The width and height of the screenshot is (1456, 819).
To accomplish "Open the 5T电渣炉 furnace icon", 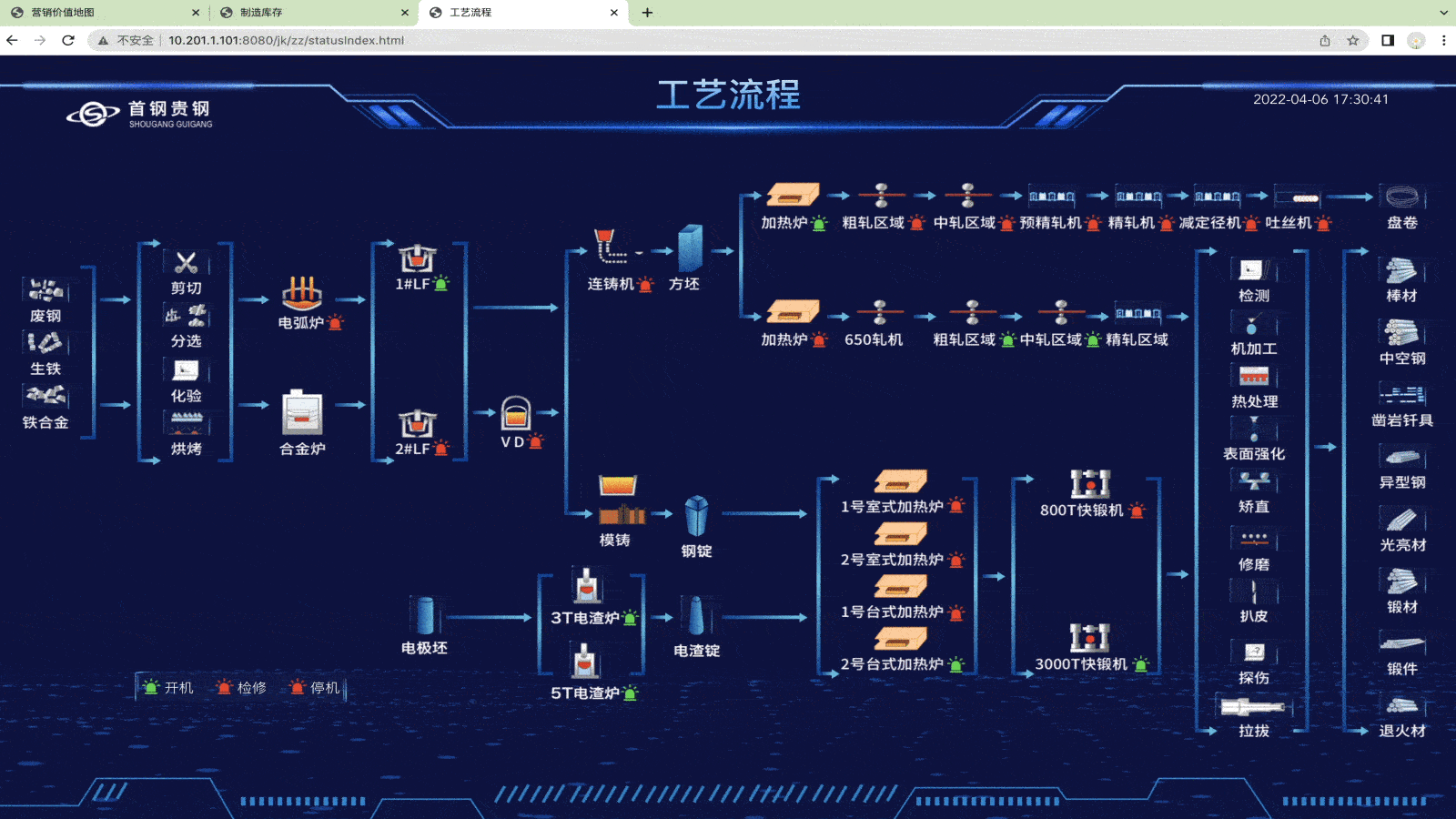I will 585,662.
